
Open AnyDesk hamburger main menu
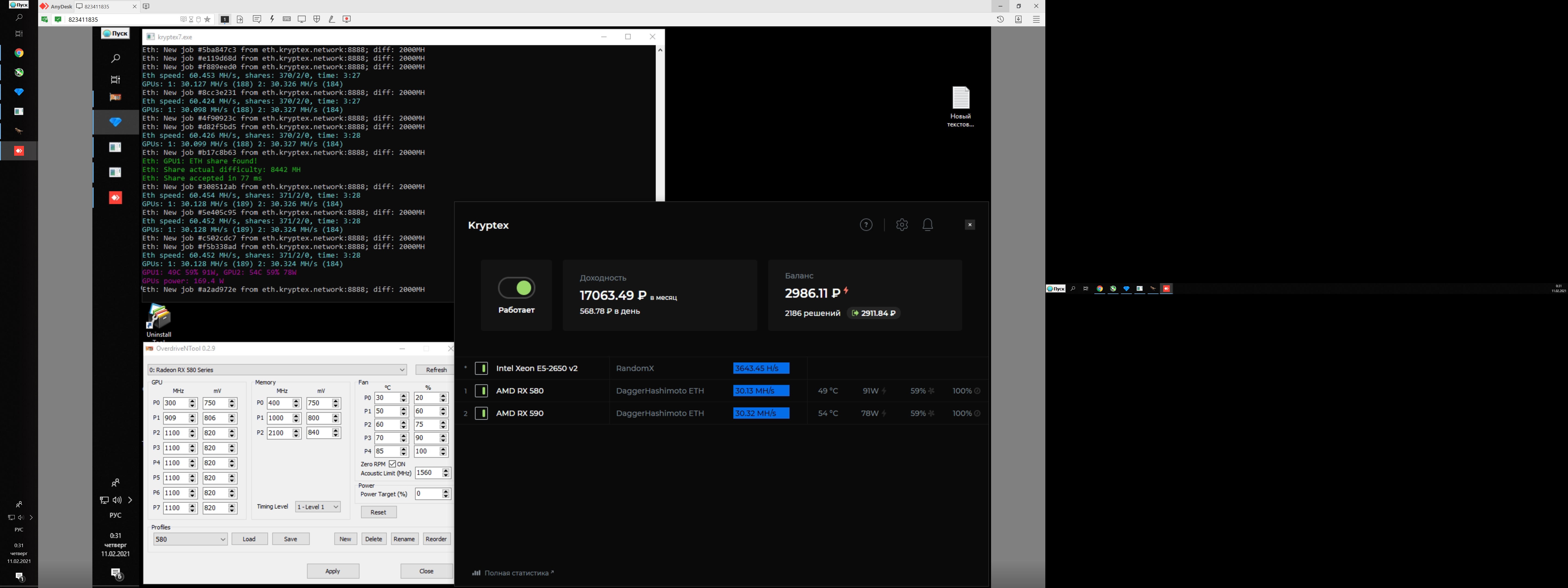tap(1036, 20)
